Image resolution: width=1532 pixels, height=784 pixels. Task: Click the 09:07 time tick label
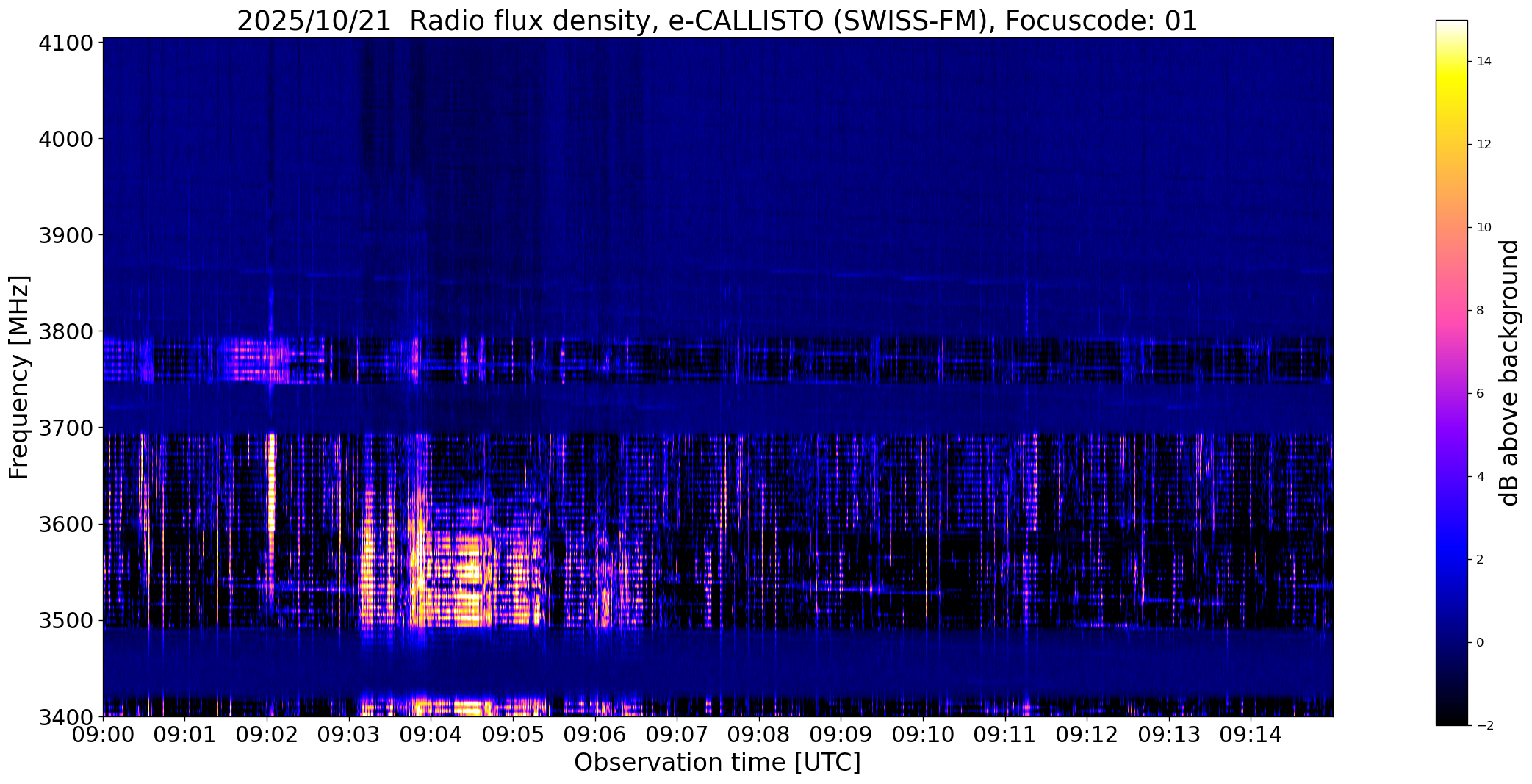click(677, 734)
